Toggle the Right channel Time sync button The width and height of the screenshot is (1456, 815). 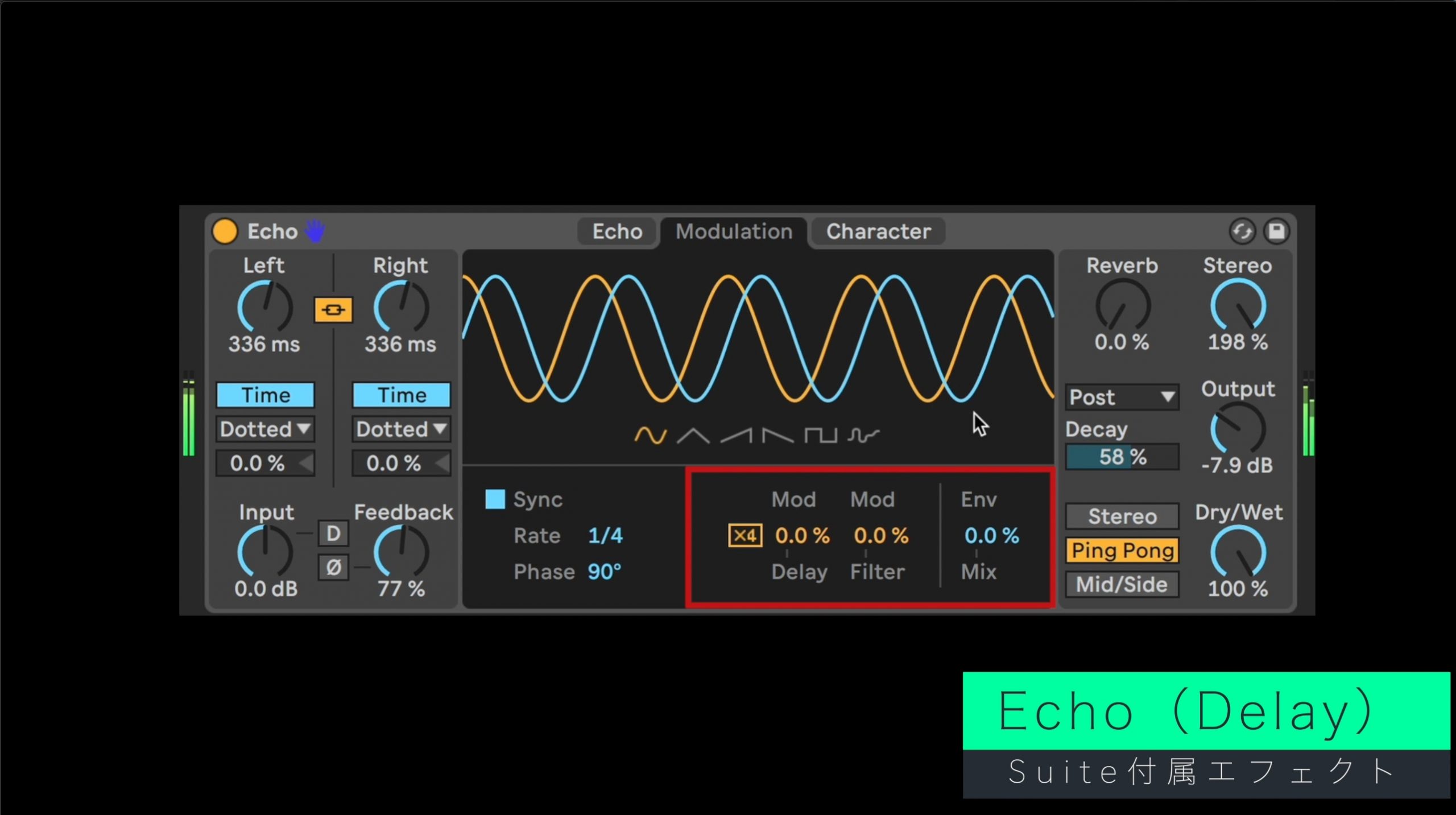click(x=402, y=395)
